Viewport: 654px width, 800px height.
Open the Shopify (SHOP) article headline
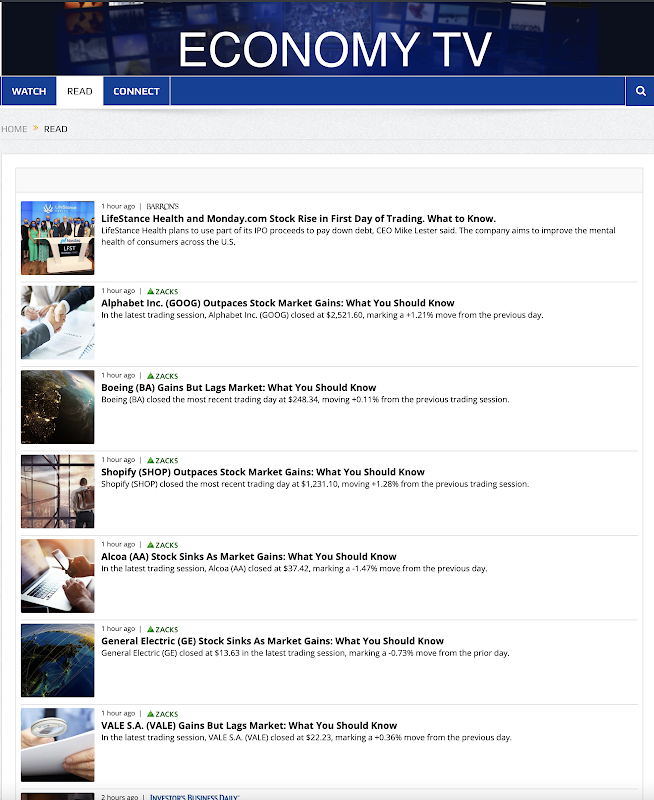tap(263, 472)
